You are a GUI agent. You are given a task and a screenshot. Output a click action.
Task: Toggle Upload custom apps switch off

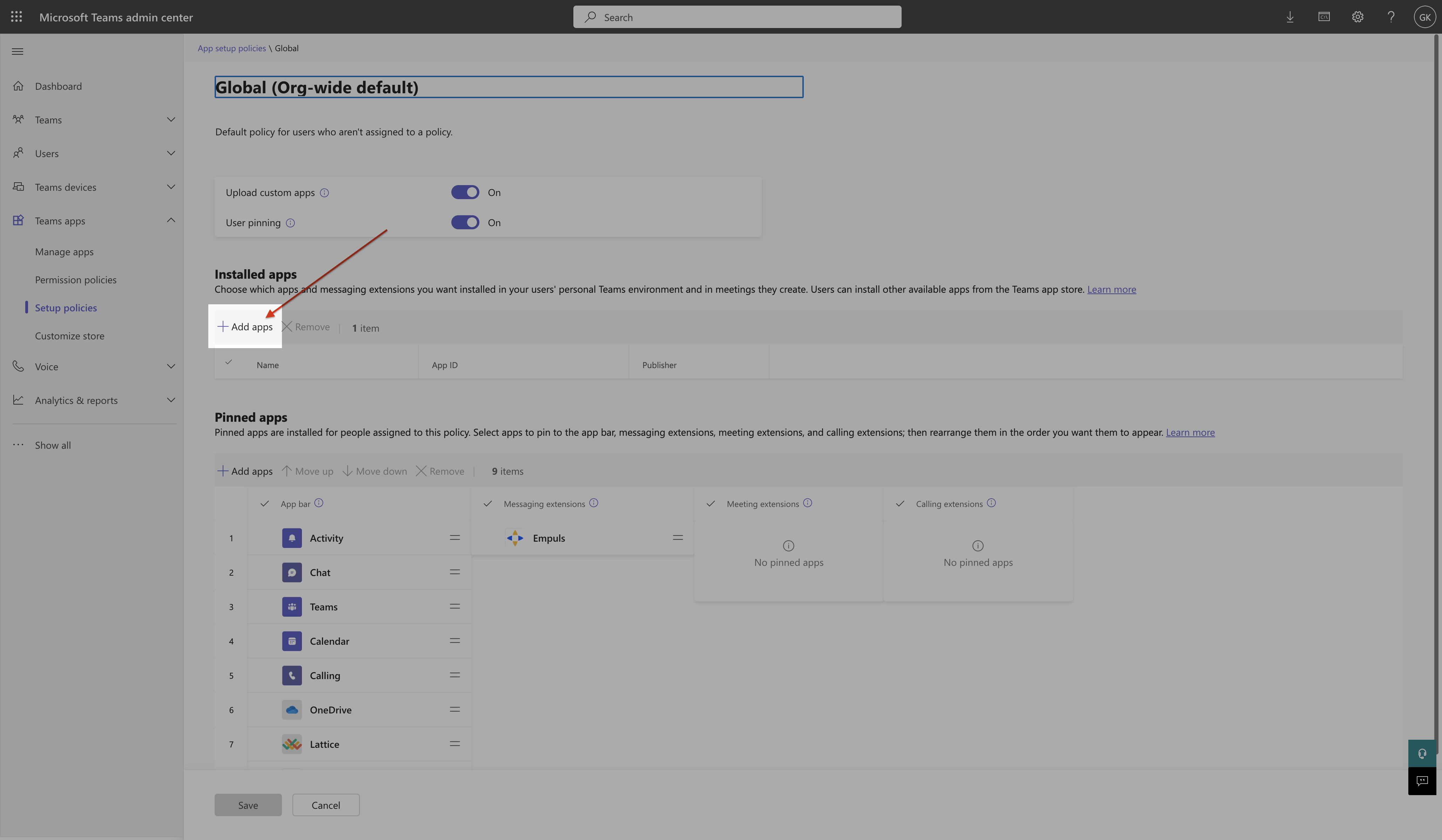(x=465, y=192)
